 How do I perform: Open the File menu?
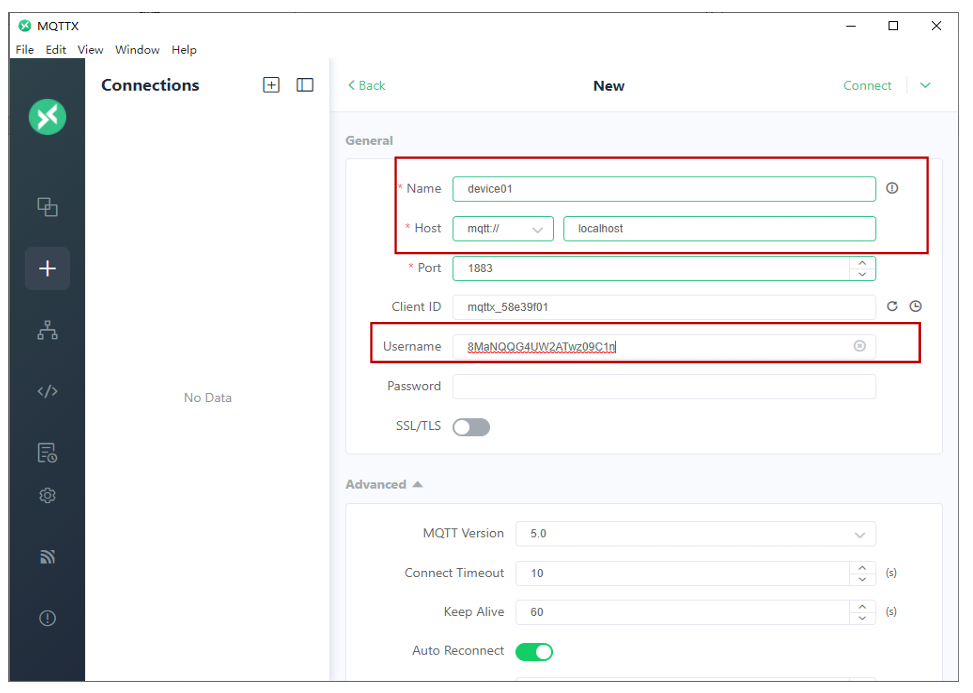[25, 50]
